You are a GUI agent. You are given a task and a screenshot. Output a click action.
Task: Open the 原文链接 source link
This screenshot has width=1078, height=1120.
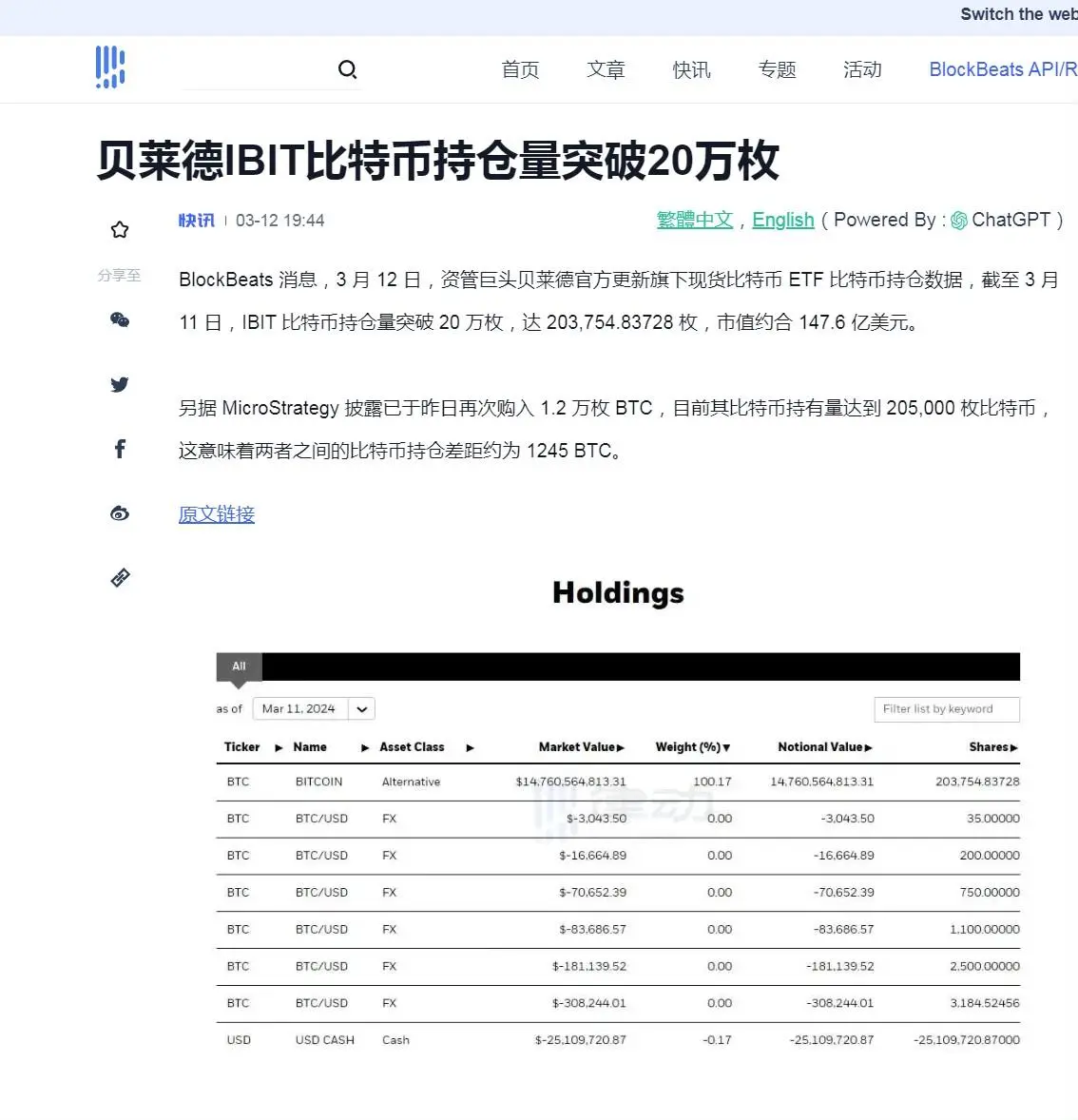pyautogui.click(x=217, y=514)
